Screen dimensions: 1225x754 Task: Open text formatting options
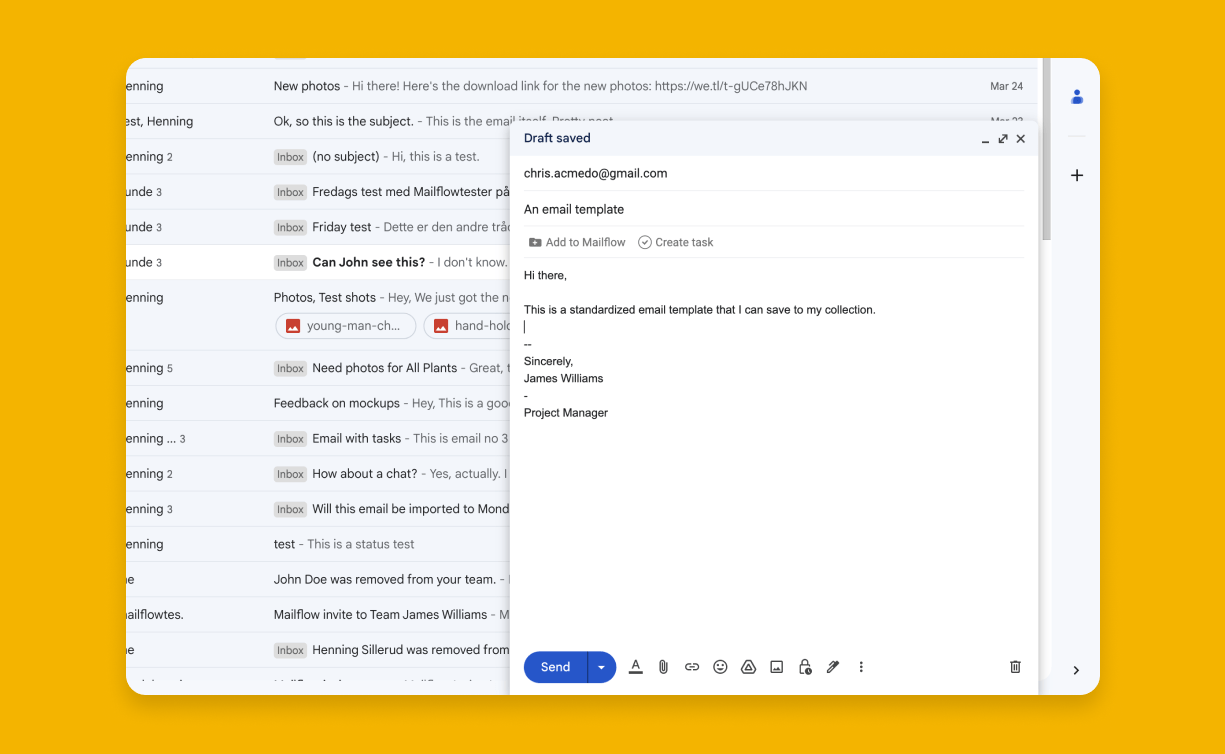pyautogui.click(x=635, y=666)
